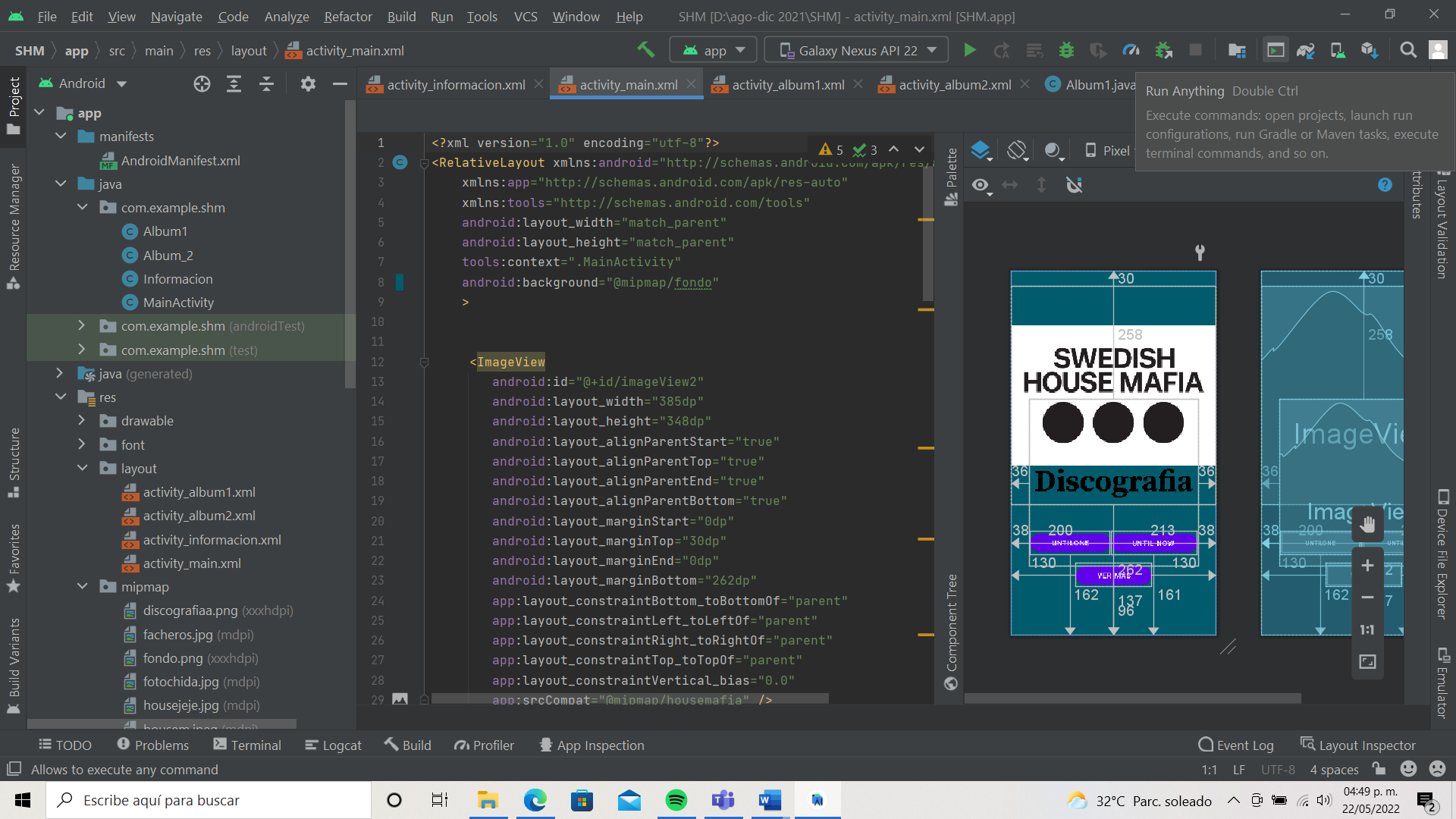Open the Project panel settings gear
This screenshot has width=1456, height=819.
click(307, 83)
